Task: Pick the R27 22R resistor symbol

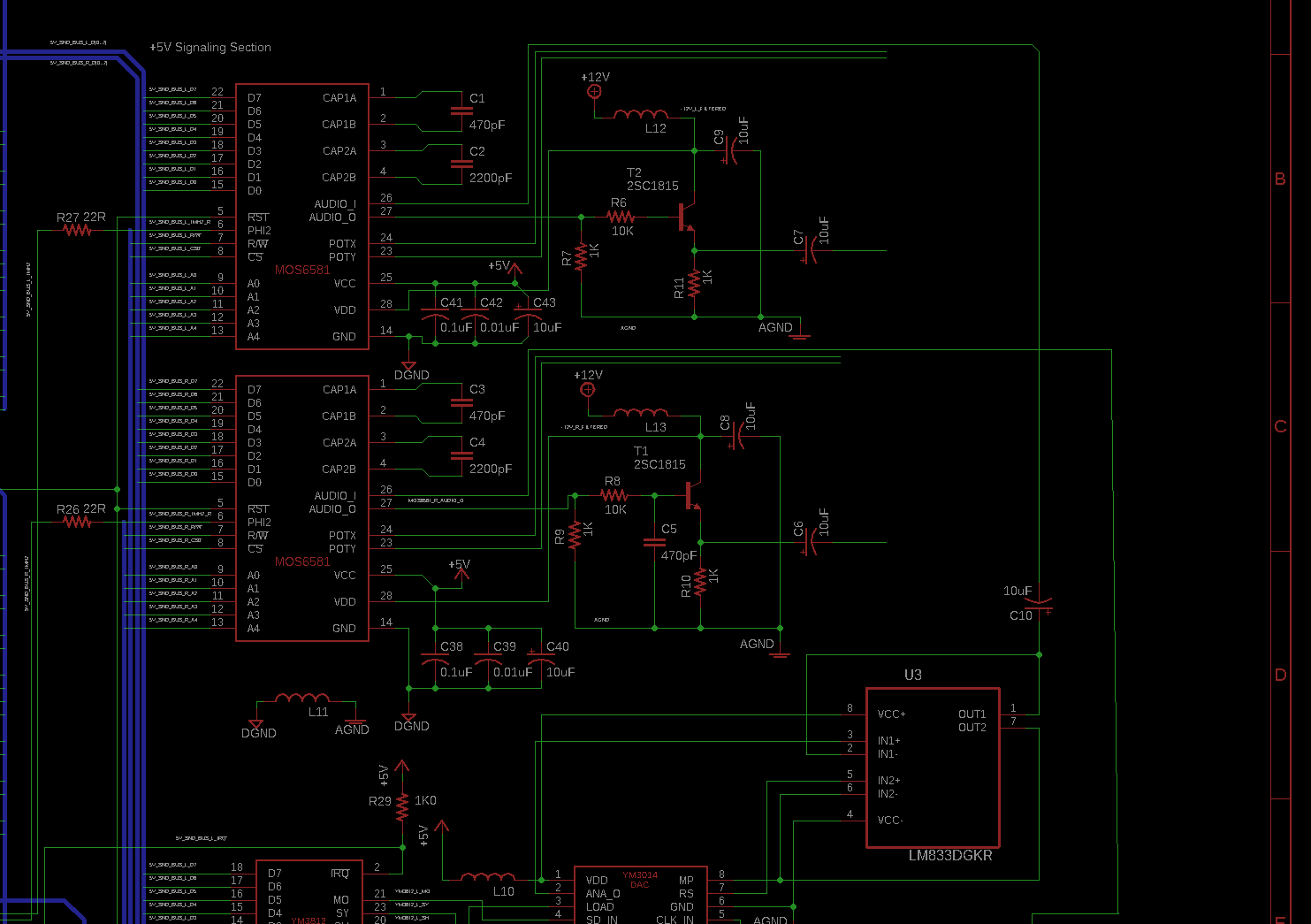Action: 77,230
